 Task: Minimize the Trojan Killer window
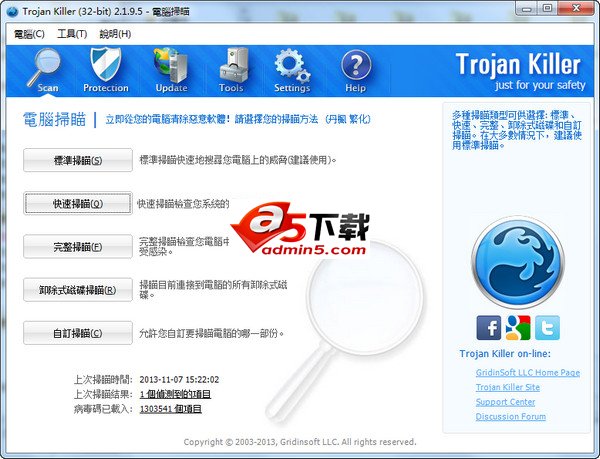[x=526, y=8]
